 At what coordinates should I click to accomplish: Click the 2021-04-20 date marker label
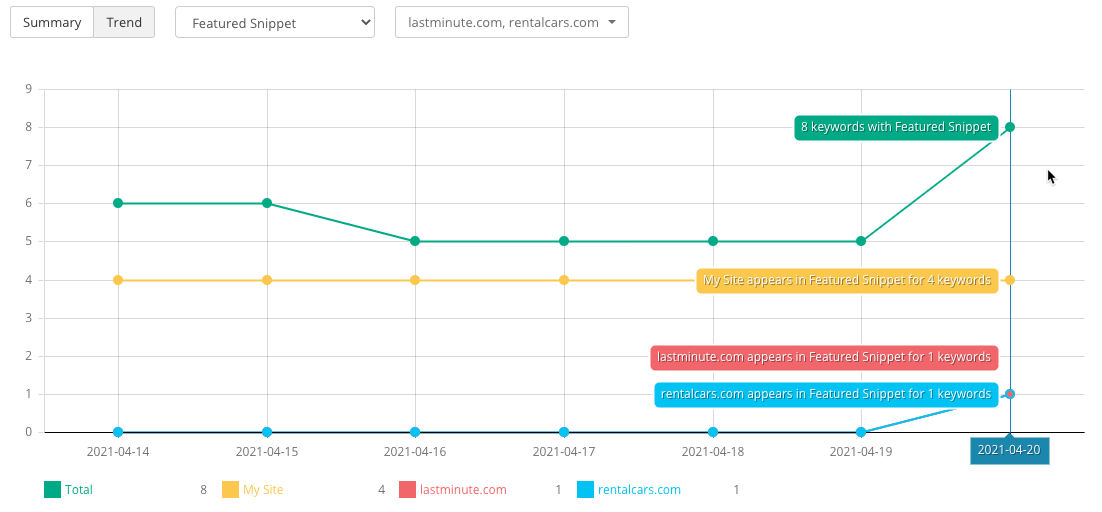[x=1009, y=450]
